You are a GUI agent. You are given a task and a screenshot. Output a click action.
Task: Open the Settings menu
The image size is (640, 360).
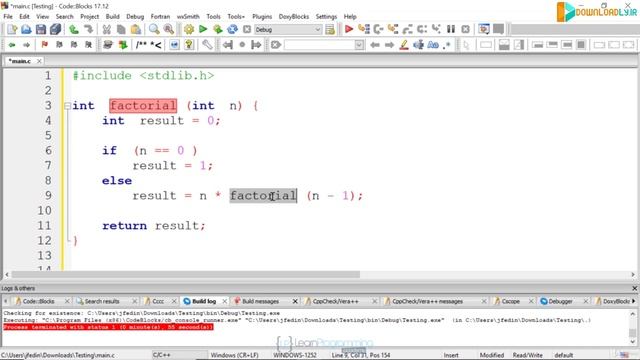(326, 17)
